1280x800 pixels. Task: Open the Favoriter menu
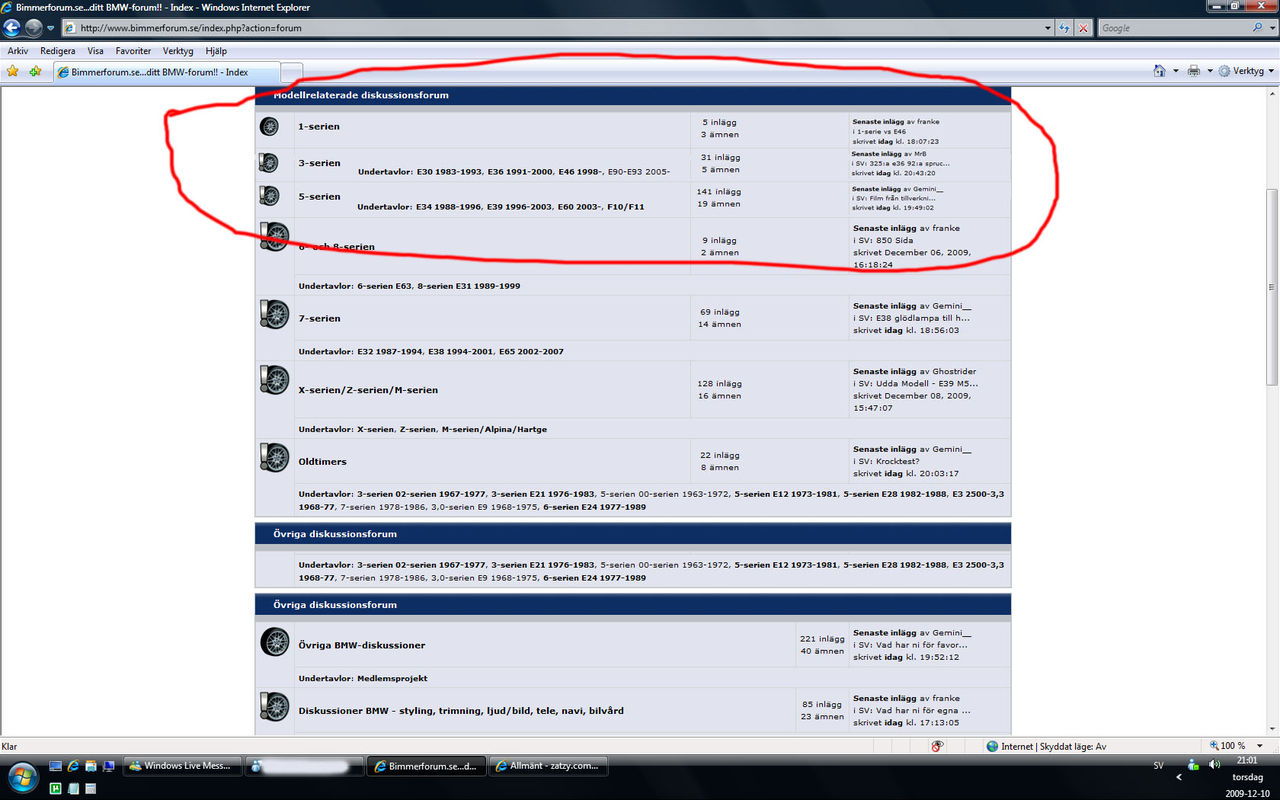coord(133,50)
